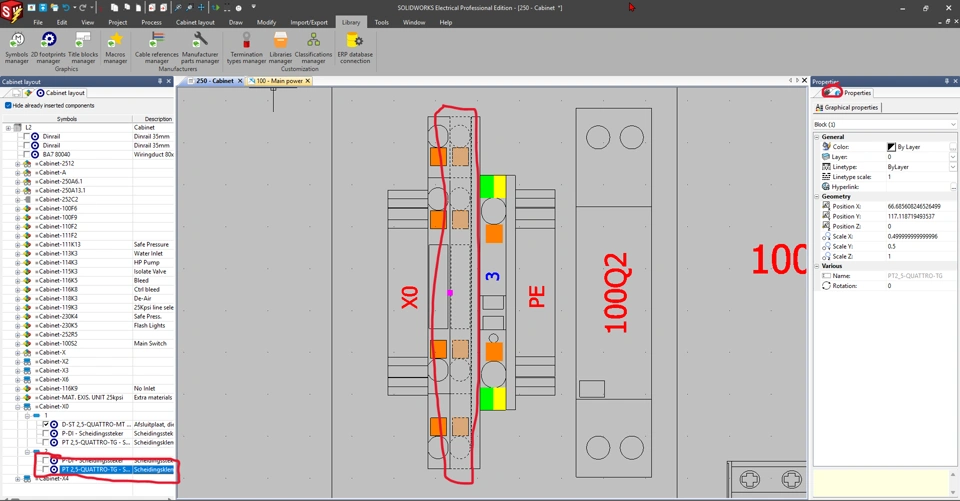Open the Linetype ByLayer dropdown

coord(953,167)
